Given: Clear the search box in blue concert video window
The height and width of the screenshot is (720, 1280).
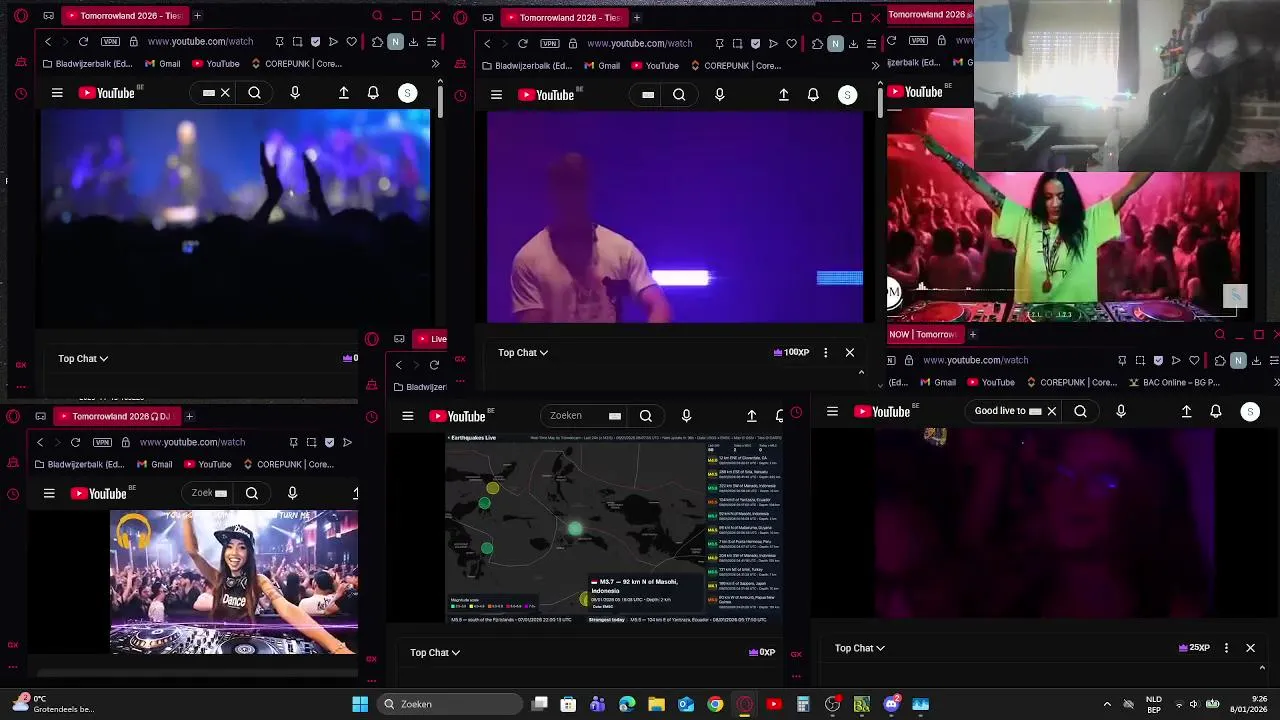Looking at the screenshot, I should [x=225, y=93].
